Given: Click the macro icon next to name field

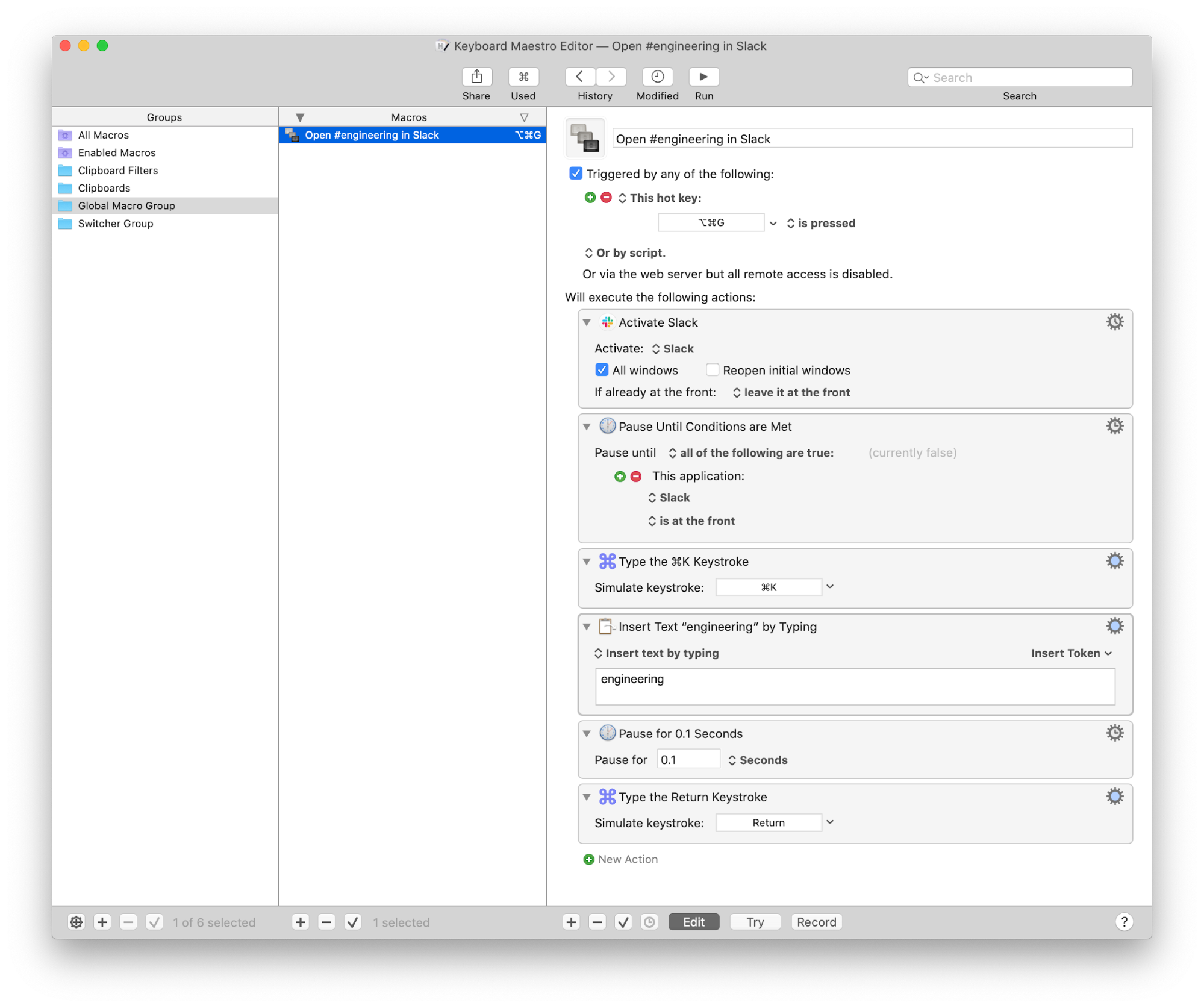Looking at the screenshot, I should 585,138.
